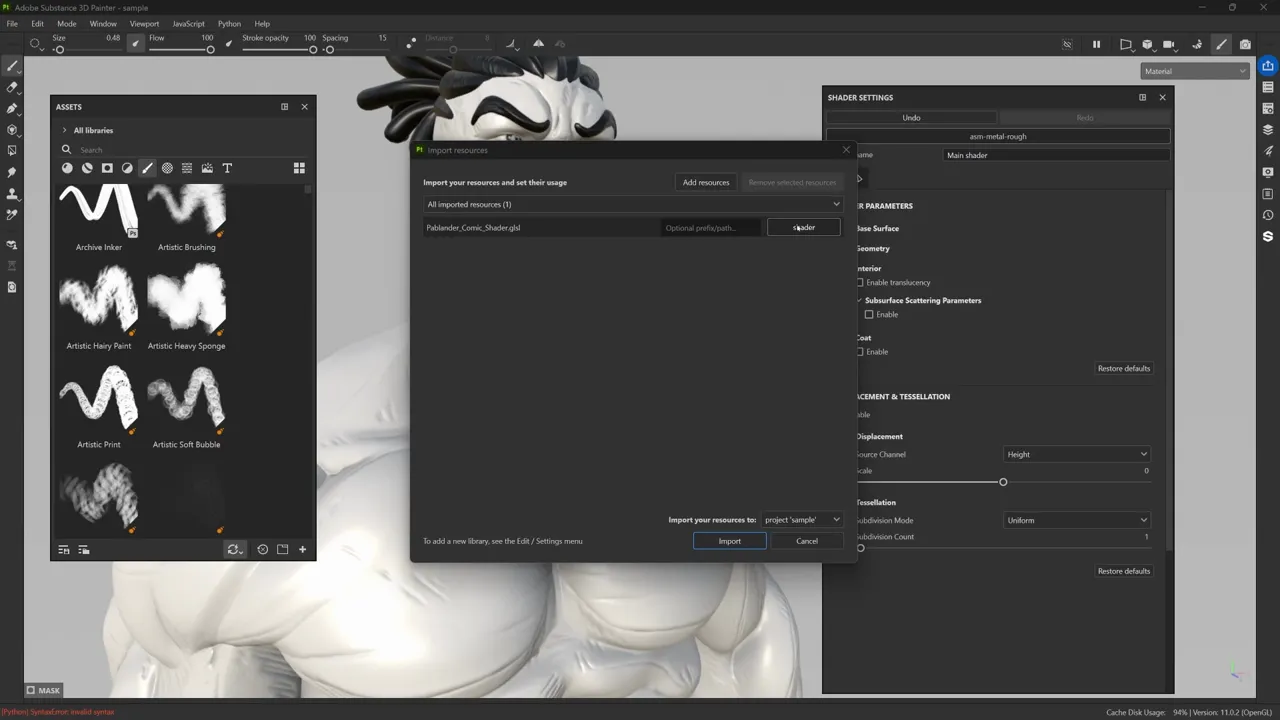Import the Pablander_Comic_Shader.glsl resource
The width and height of the screenshot is (1280, 720).
729,540
